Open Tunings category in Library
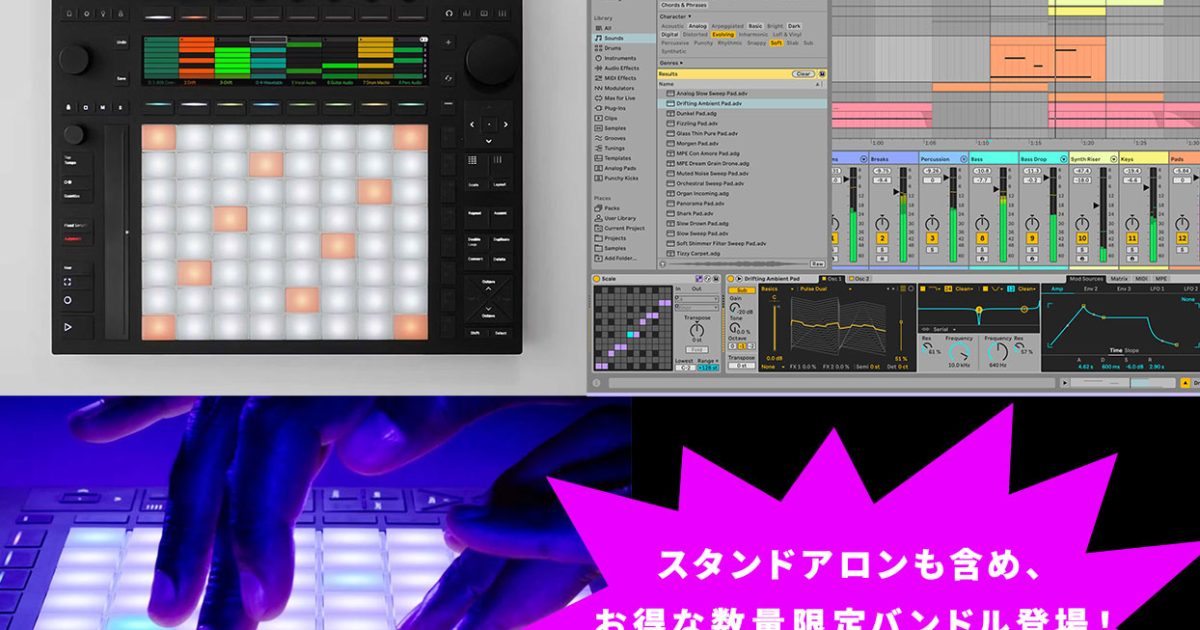 614,148
